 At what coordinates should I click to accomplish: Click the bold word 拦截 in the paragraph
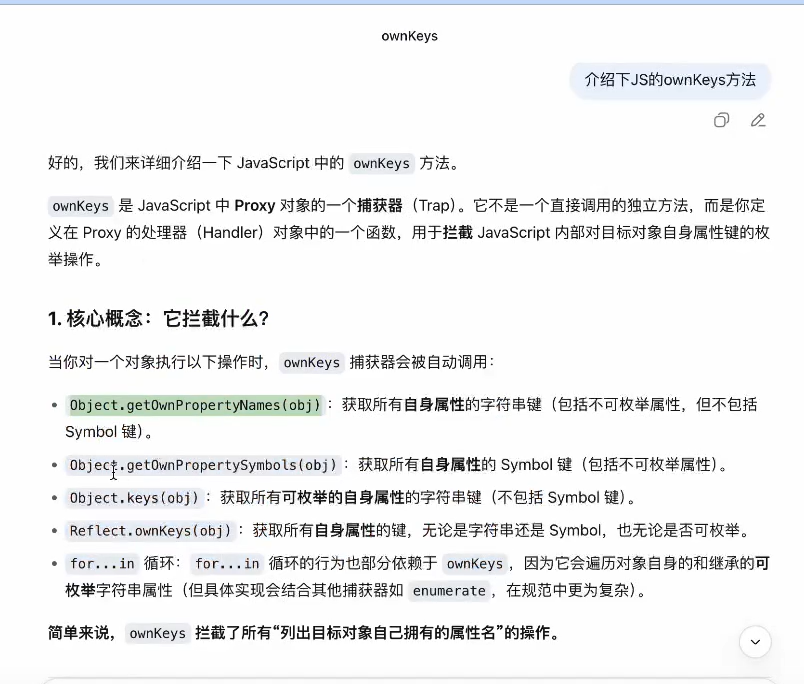[x=457, y=233]
